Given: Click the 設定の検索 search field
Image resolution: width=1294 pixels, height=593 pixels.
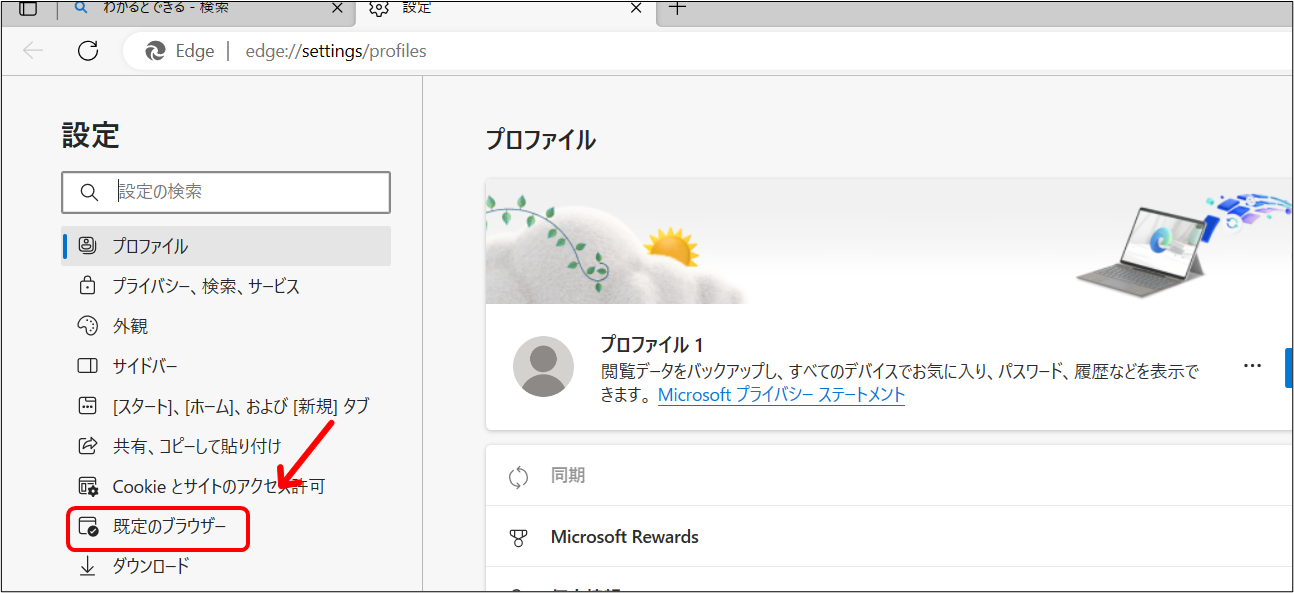Looking at the screenshot, I should [x=226, y=192].
